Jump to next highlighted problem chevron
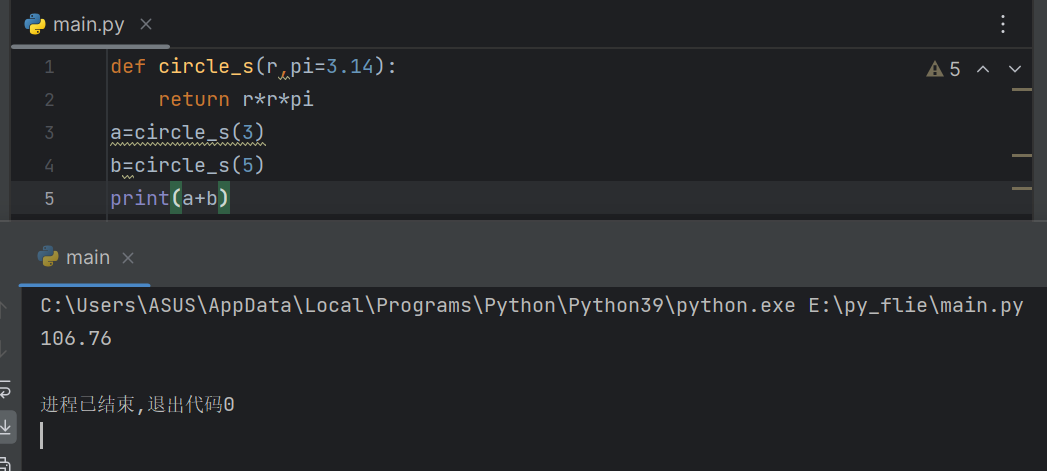Screen dimensions: 1047x471 coord(1015,69)
